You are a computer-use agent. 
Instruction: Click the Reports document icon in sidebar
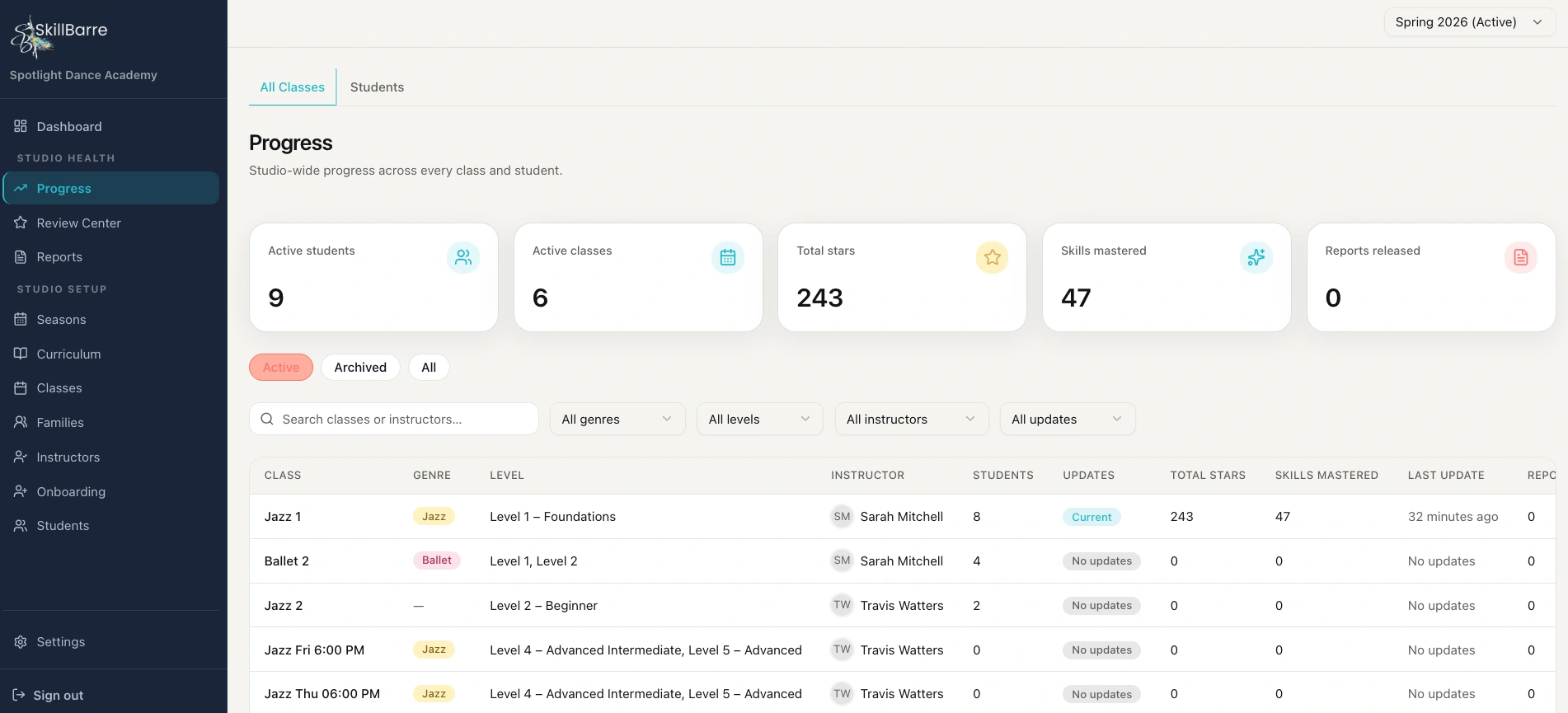click(21, 257)
